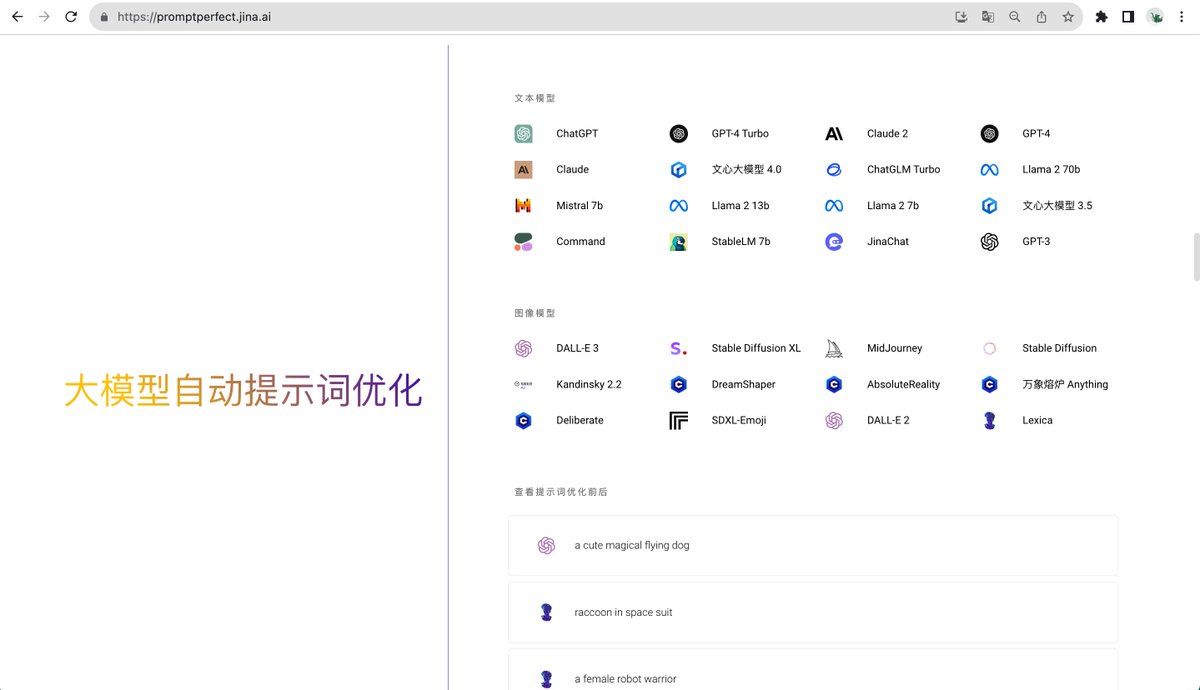View the site information lock icon

point(105,17)
